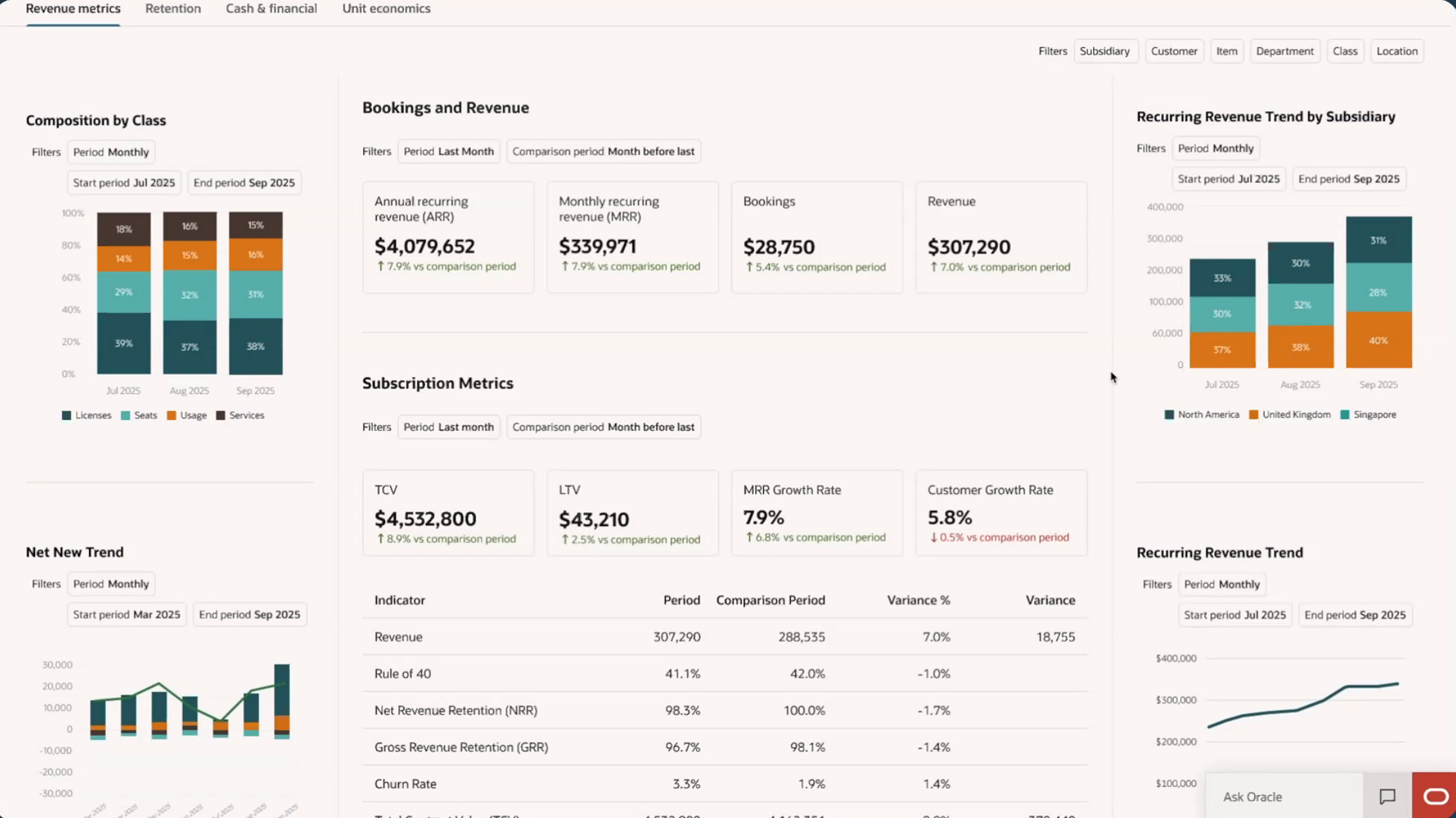Click the Customer filter button
Viewport: 1456px width, 818px height.
1174,51
